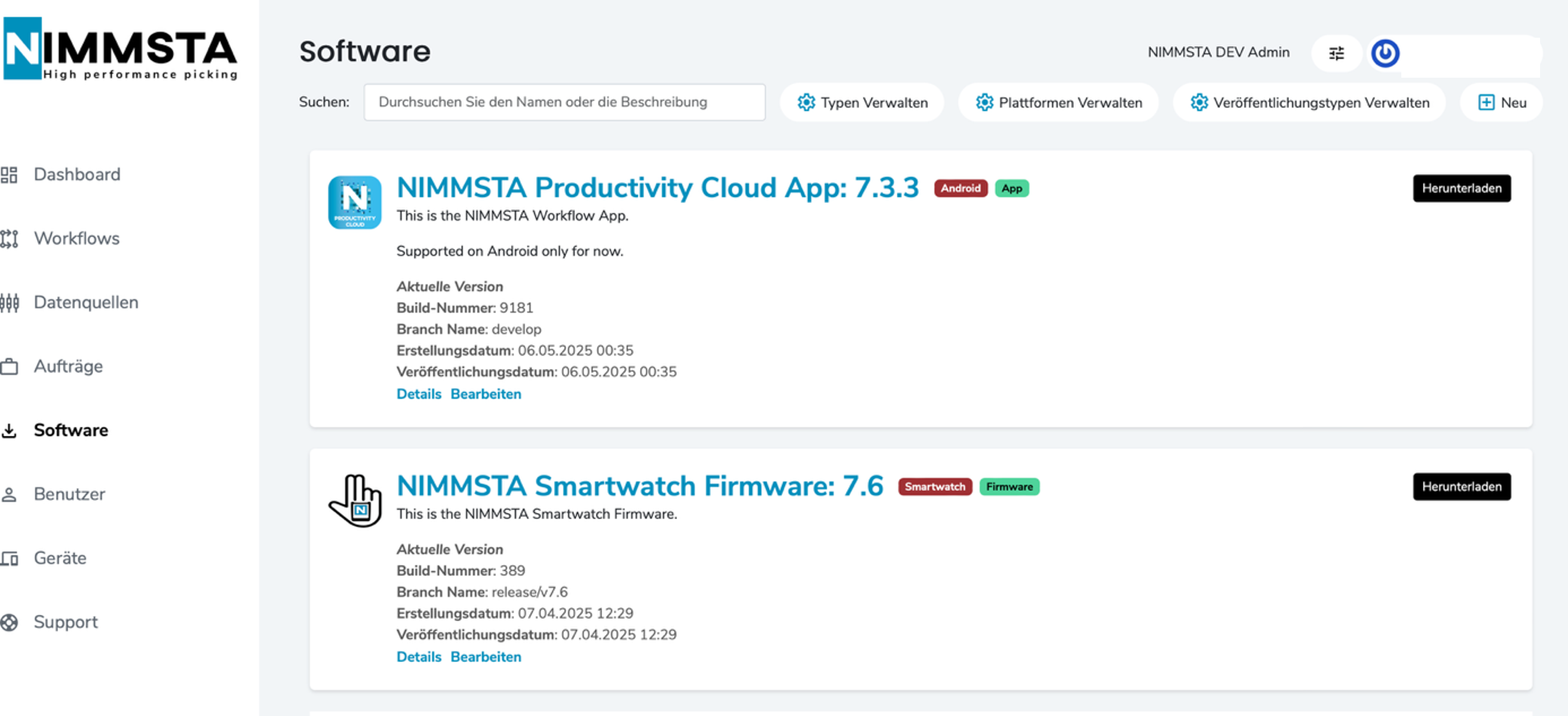Click the red Android tag
Viewport: 1568px width, 716px height.
pyautogui.click(x=961, y=189)
